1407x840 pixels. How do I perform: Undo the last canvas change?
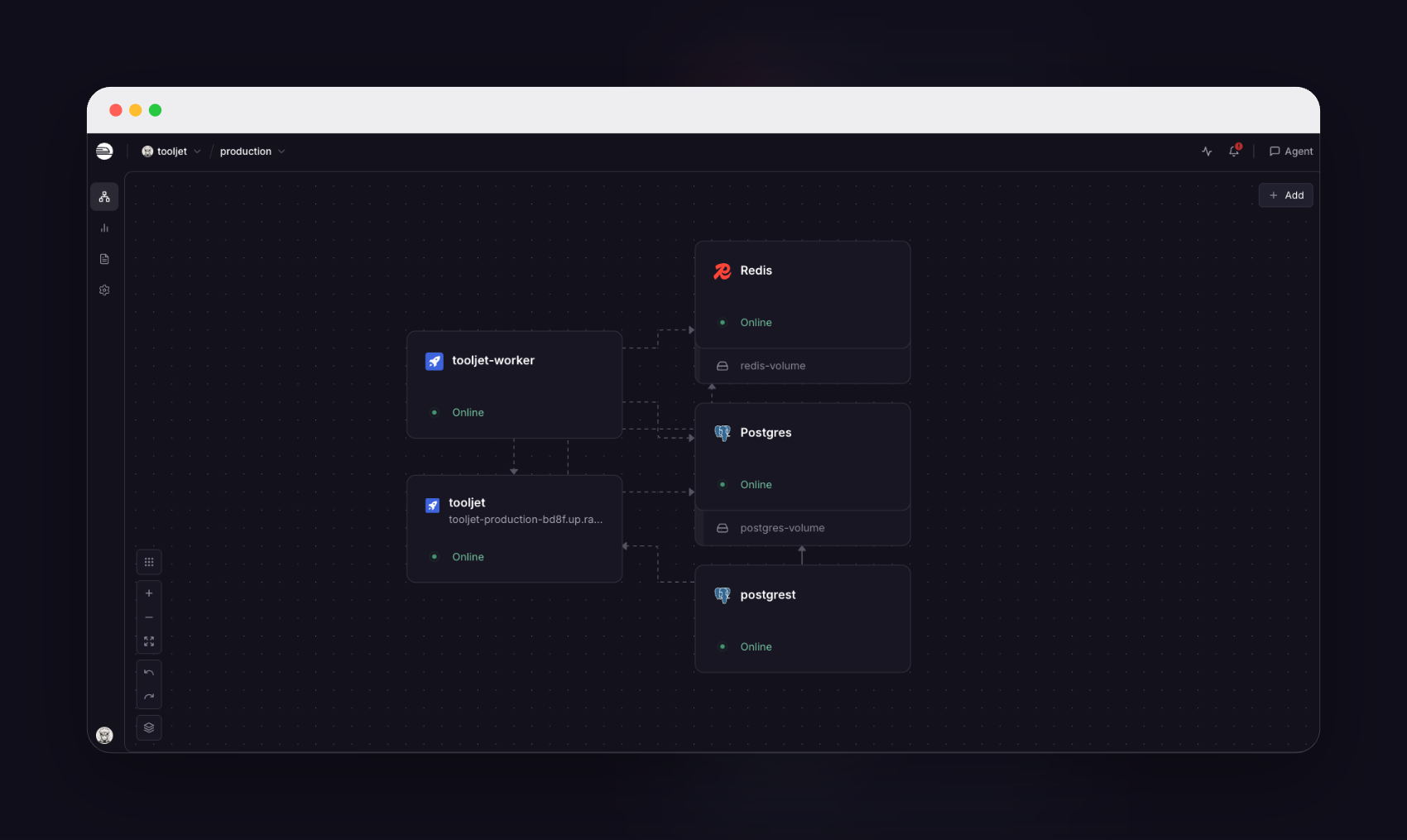pos(149,673)
